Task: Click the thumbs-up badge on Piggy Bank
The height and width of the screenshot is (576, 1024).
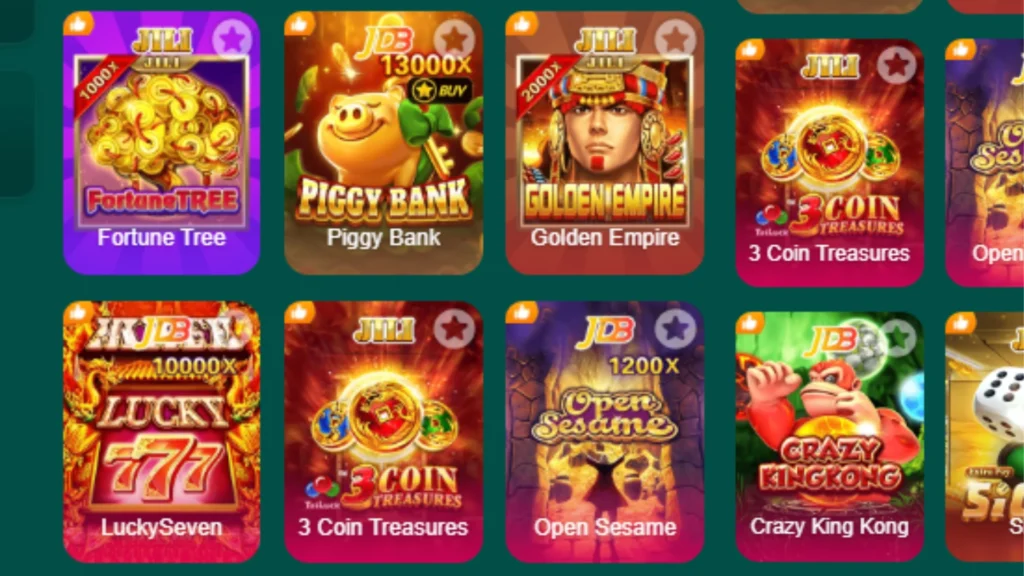Action: pos(300,25)
